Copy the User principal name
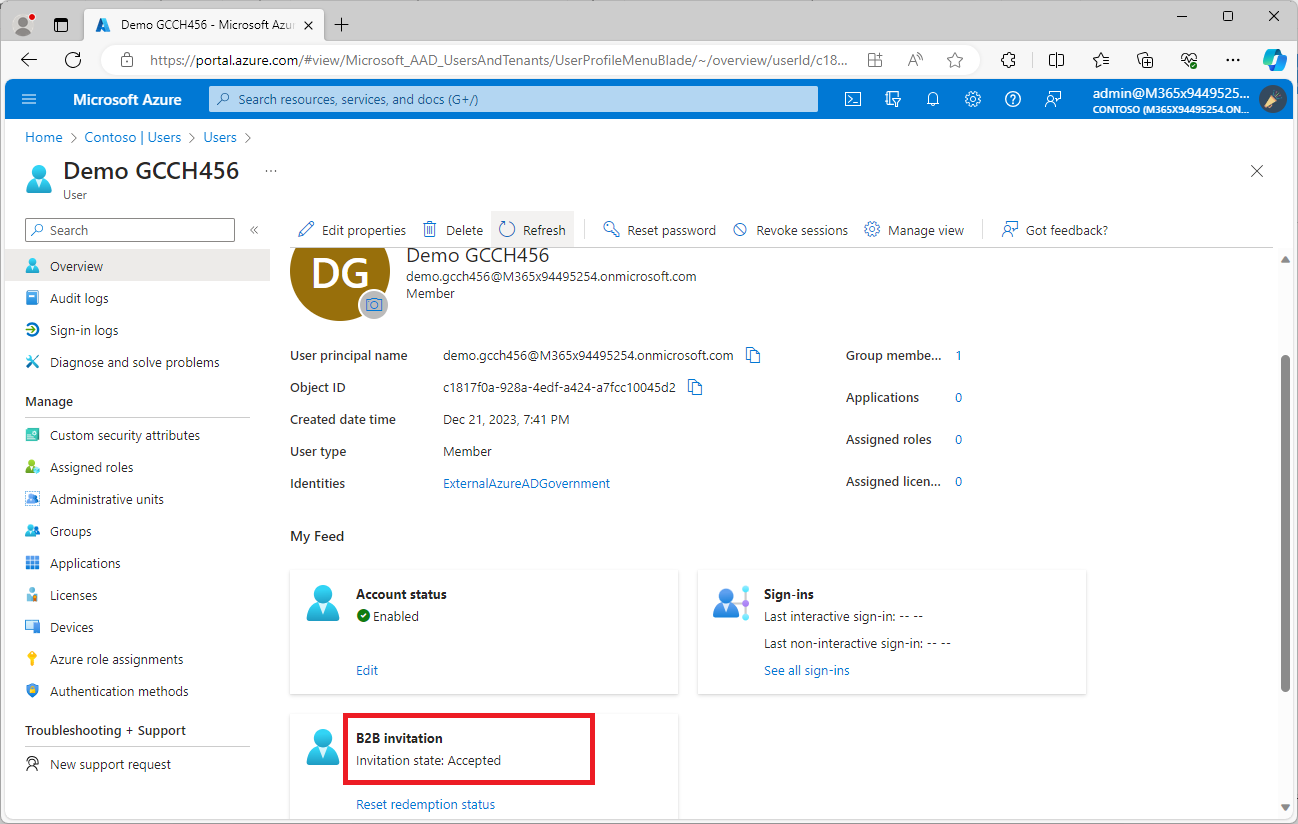Image resolution: width=1298 pixels, height=824 pixels. coord(754,355)
